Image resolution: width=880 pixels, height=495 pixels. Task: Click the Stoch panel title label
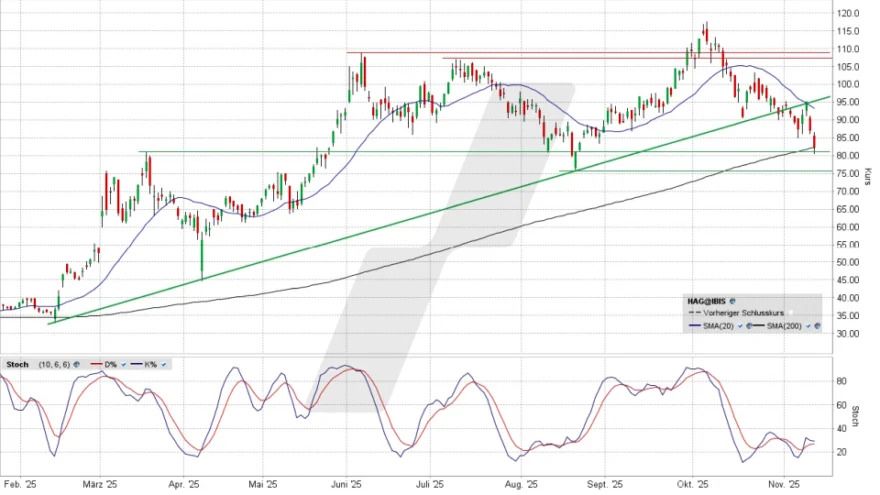click(x=17, y=364)
